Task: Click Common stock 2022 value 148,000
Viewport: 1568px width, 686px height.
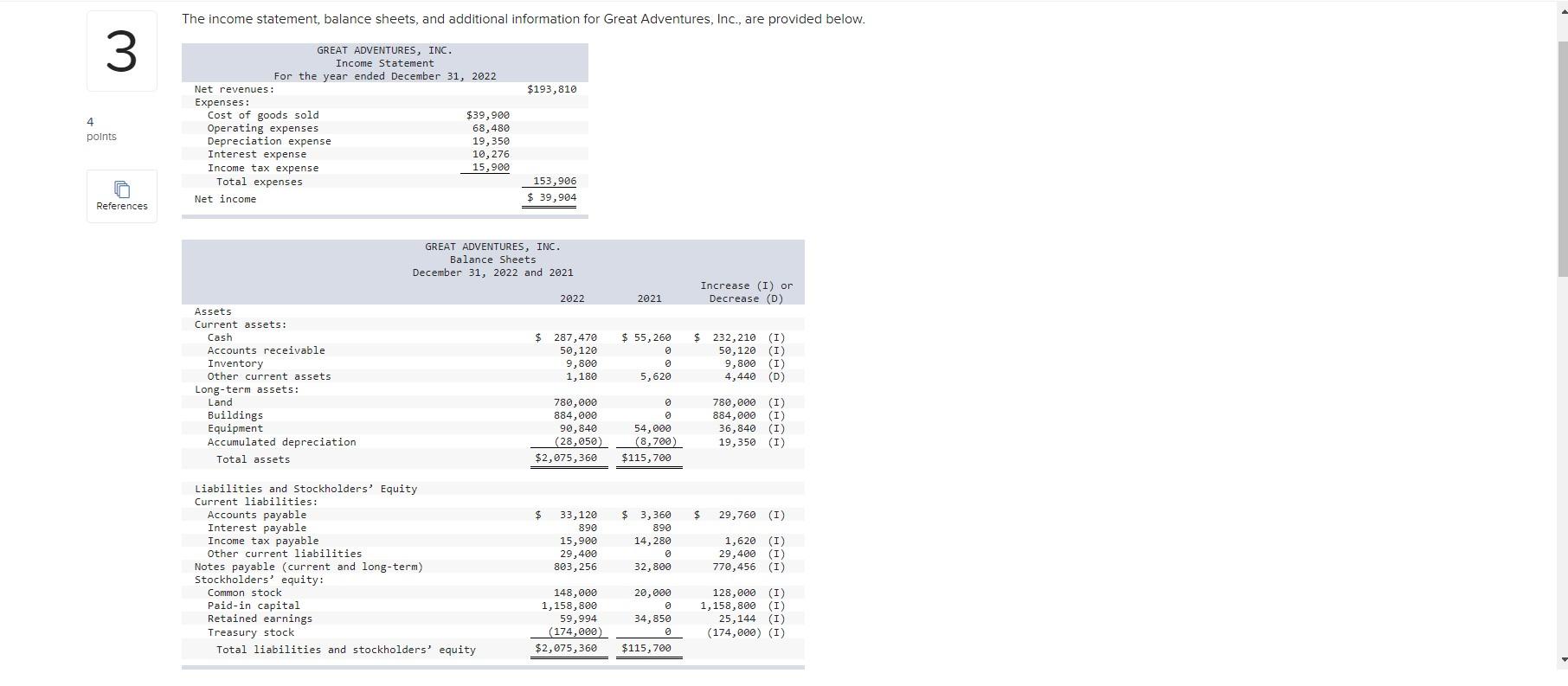Action: (575, 593)
